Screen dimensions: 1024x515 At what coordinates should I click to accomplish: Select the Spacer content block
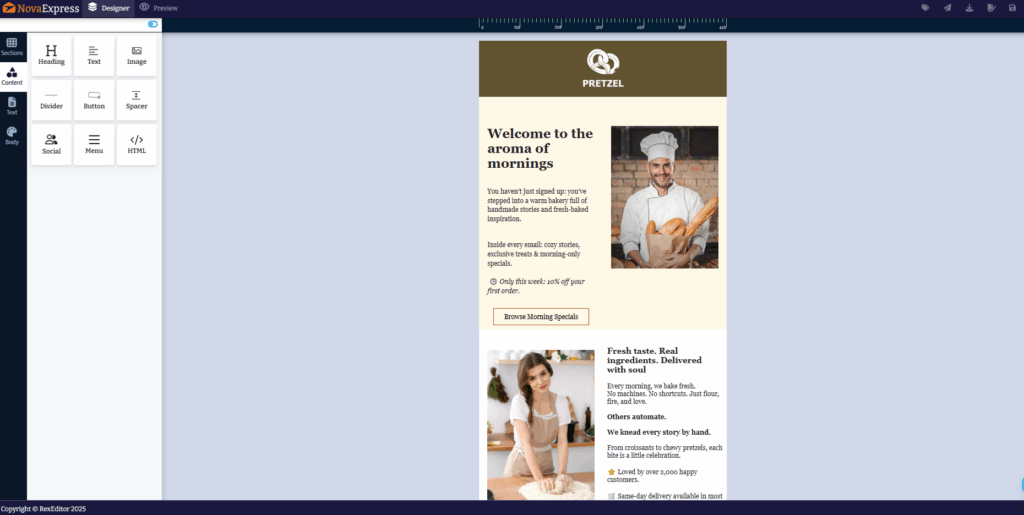point(136,100)
